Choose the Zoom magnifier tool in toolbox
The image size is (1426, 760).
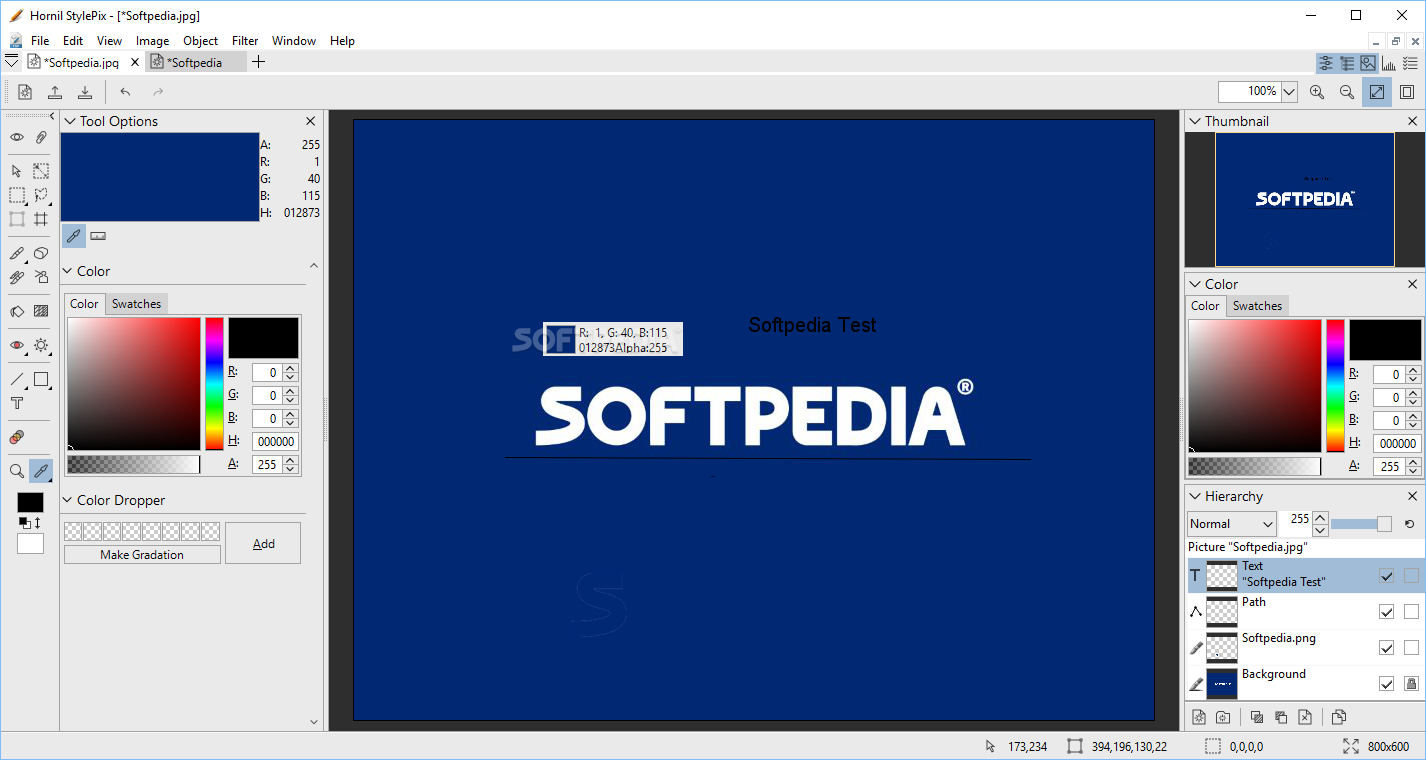point(17,470)
